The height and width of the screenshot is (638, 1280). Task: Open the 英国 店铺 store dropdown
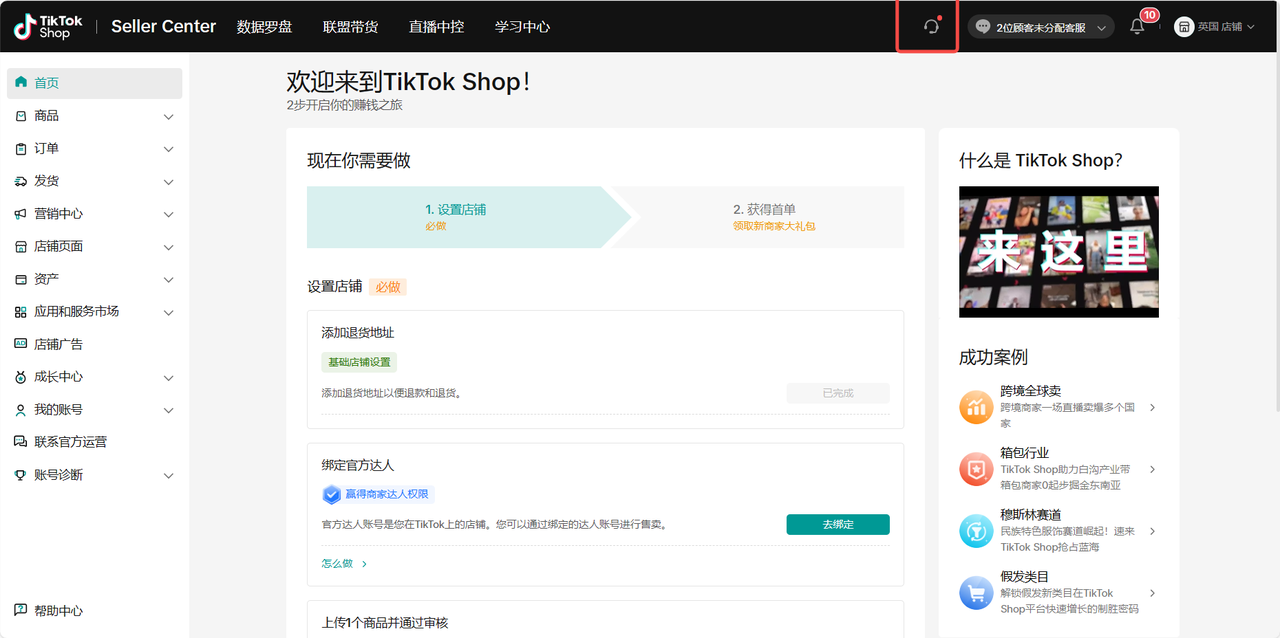[1214, 27]
